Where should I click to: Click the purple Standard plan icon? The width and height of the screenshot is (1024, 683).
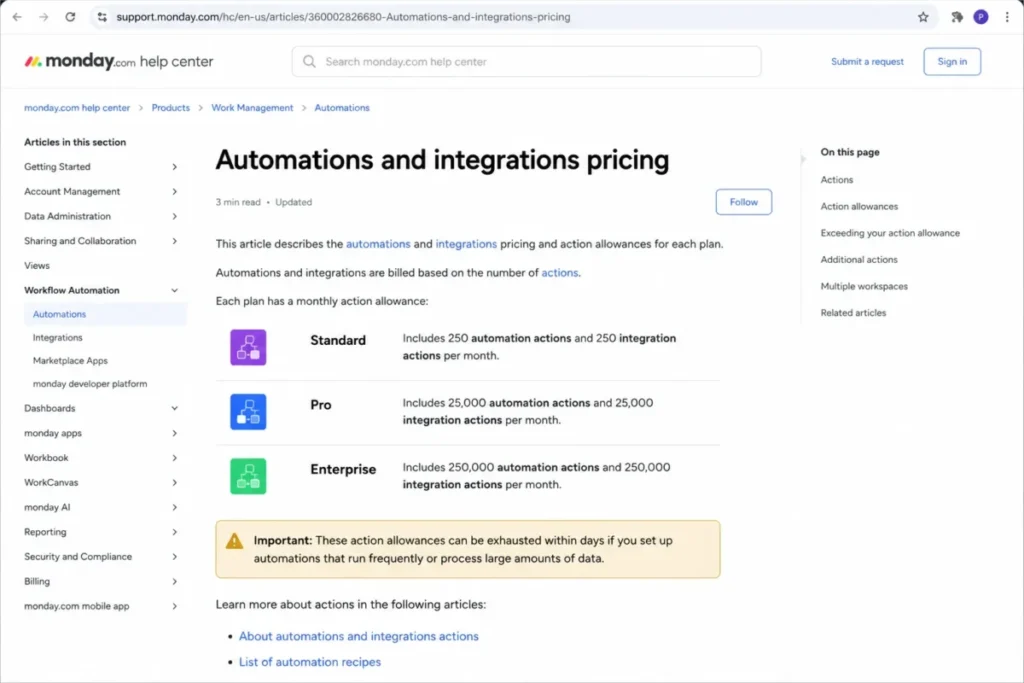248,347
